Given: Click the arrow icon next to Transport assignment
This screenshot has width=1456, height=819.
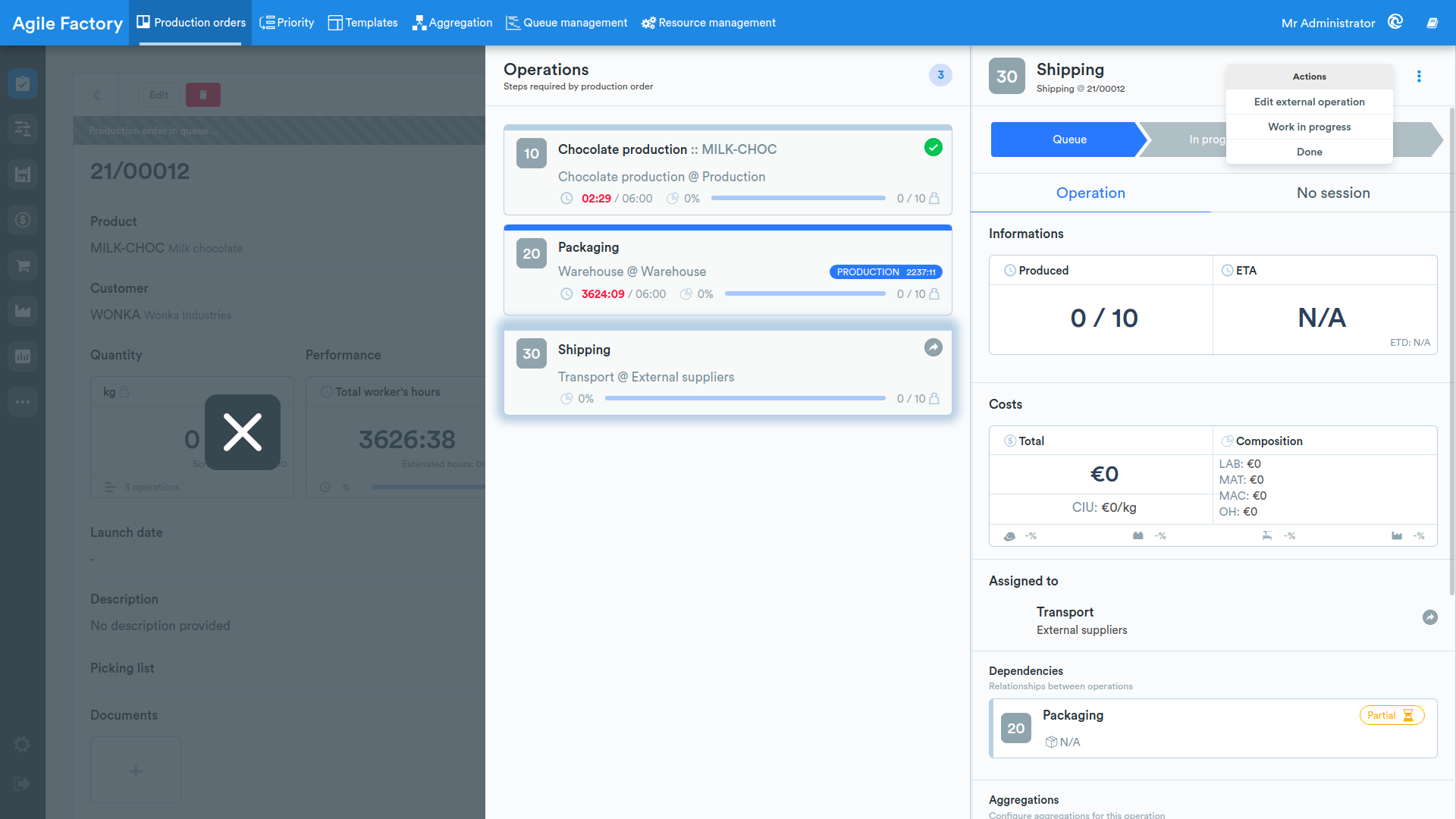Looking at the screenshot, I should click(1430, 617).
